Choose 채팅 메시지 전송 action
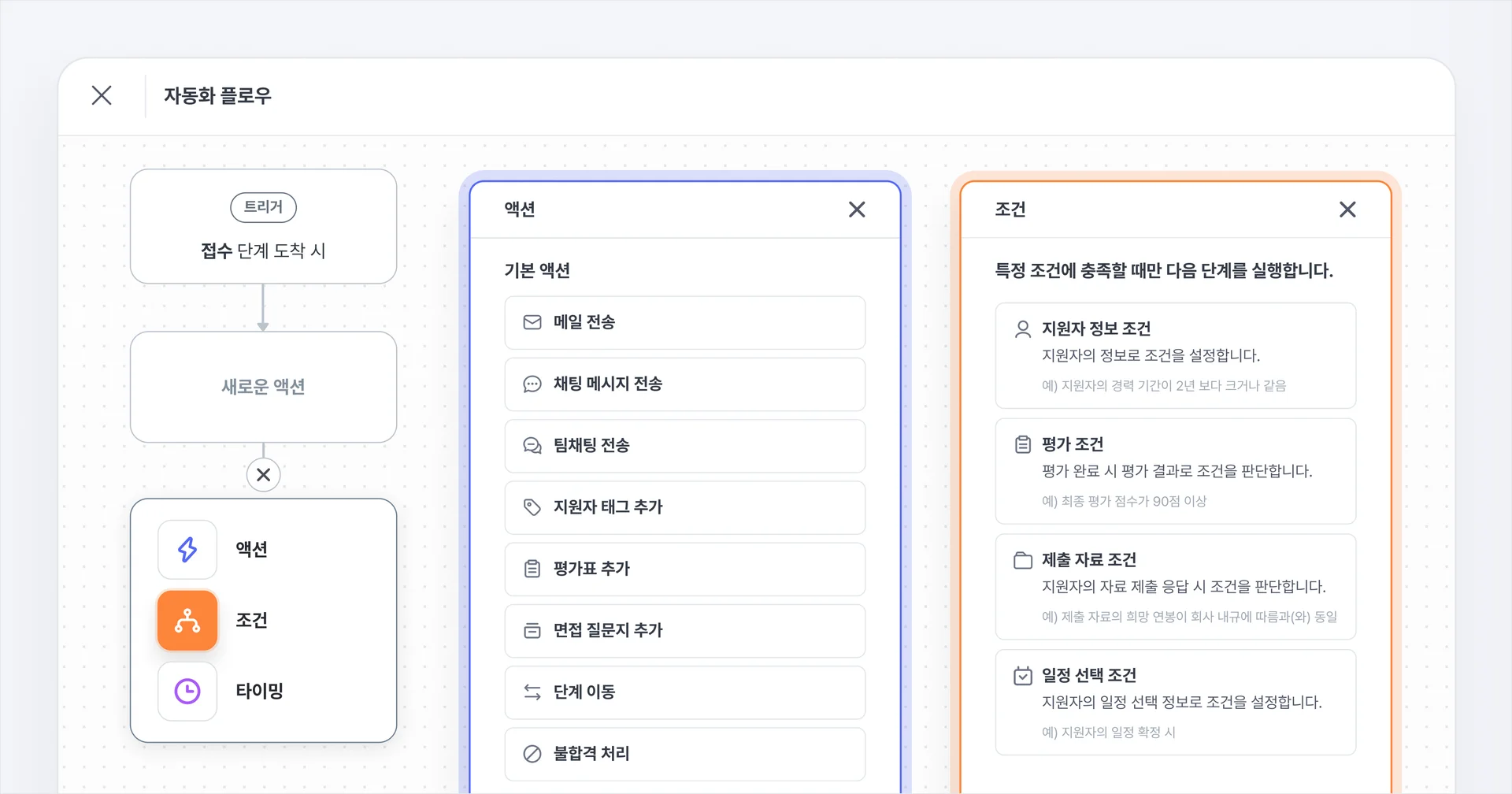 tap(684, 384)
